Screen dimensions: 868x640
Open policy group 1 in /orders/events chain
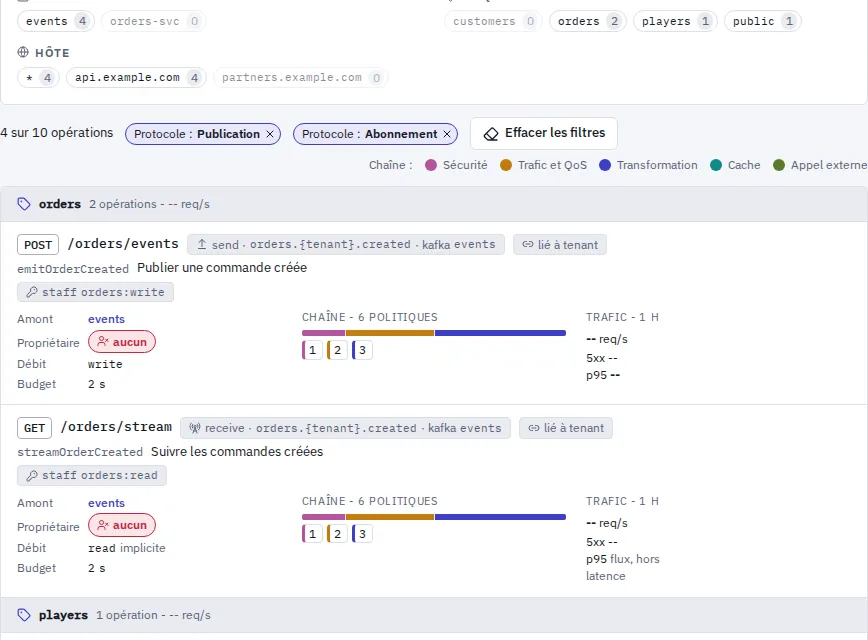point(312,350)
